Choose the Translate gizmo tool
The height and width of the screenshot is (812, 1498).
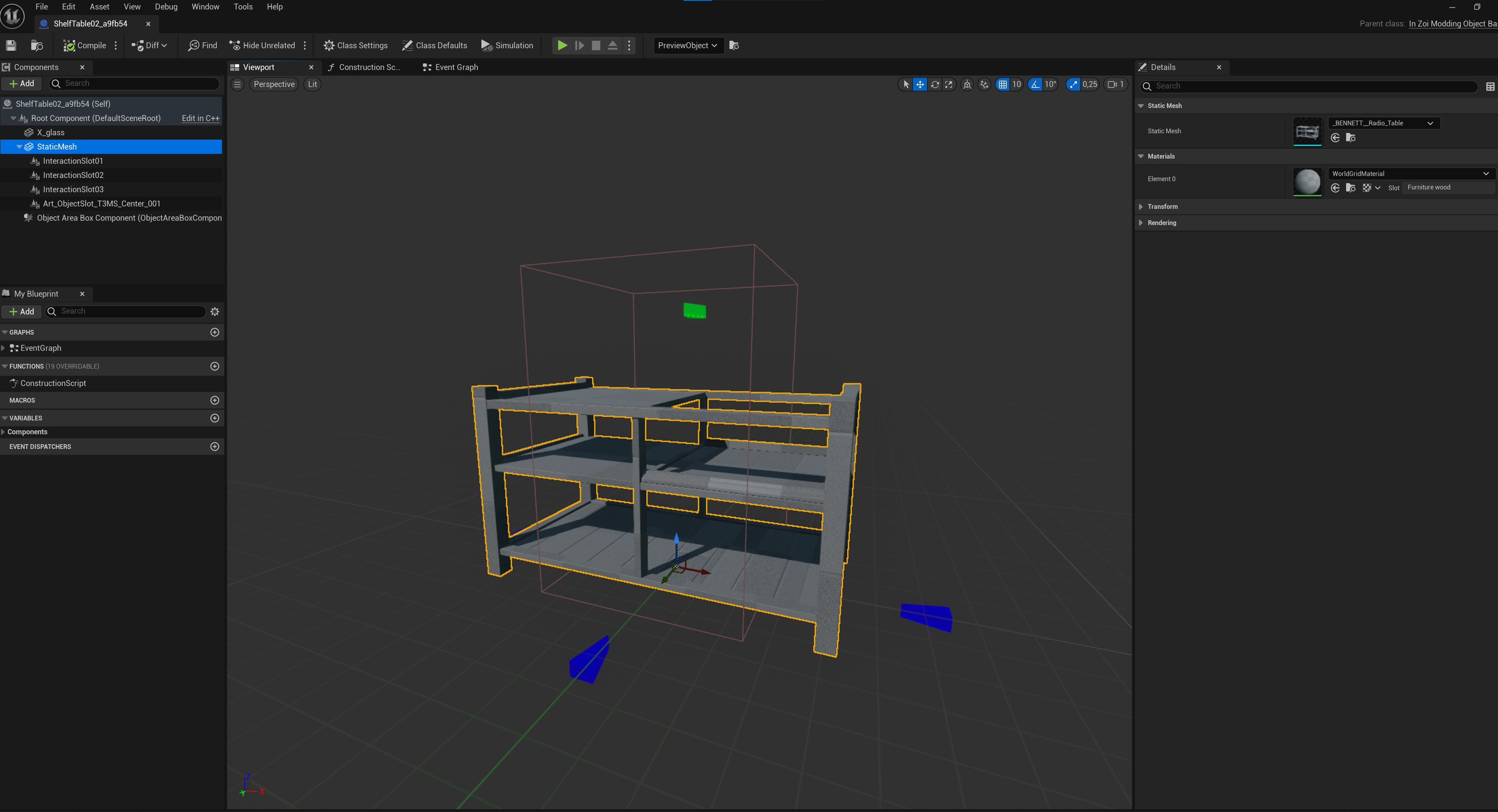click(x=920, y=84)
